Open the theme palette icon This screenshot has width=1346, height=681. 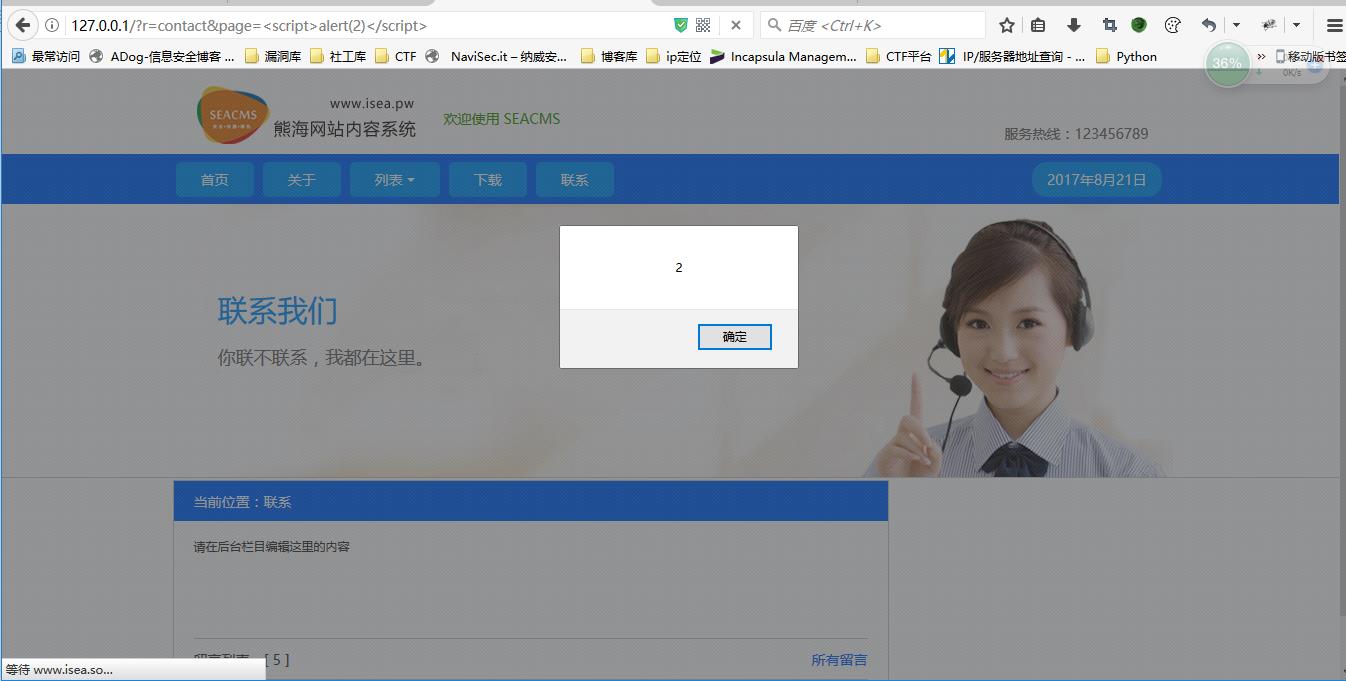coord(1174,25)
